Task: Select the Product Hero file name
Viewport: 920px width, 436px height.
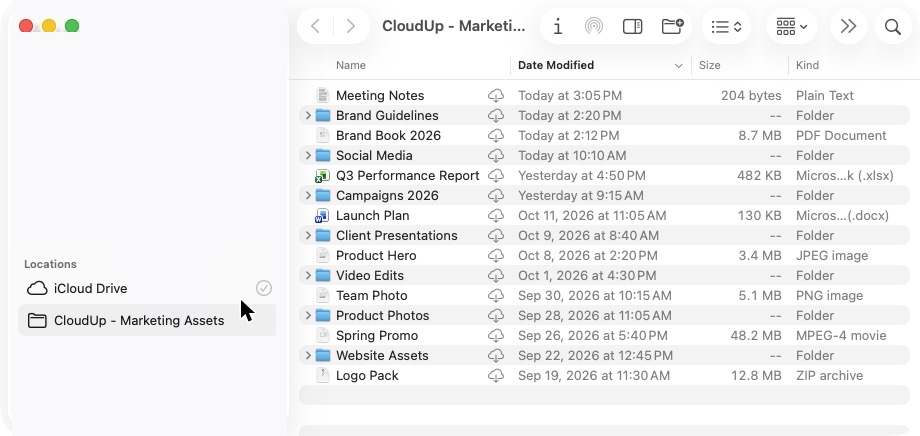Action: coord(376,255)
